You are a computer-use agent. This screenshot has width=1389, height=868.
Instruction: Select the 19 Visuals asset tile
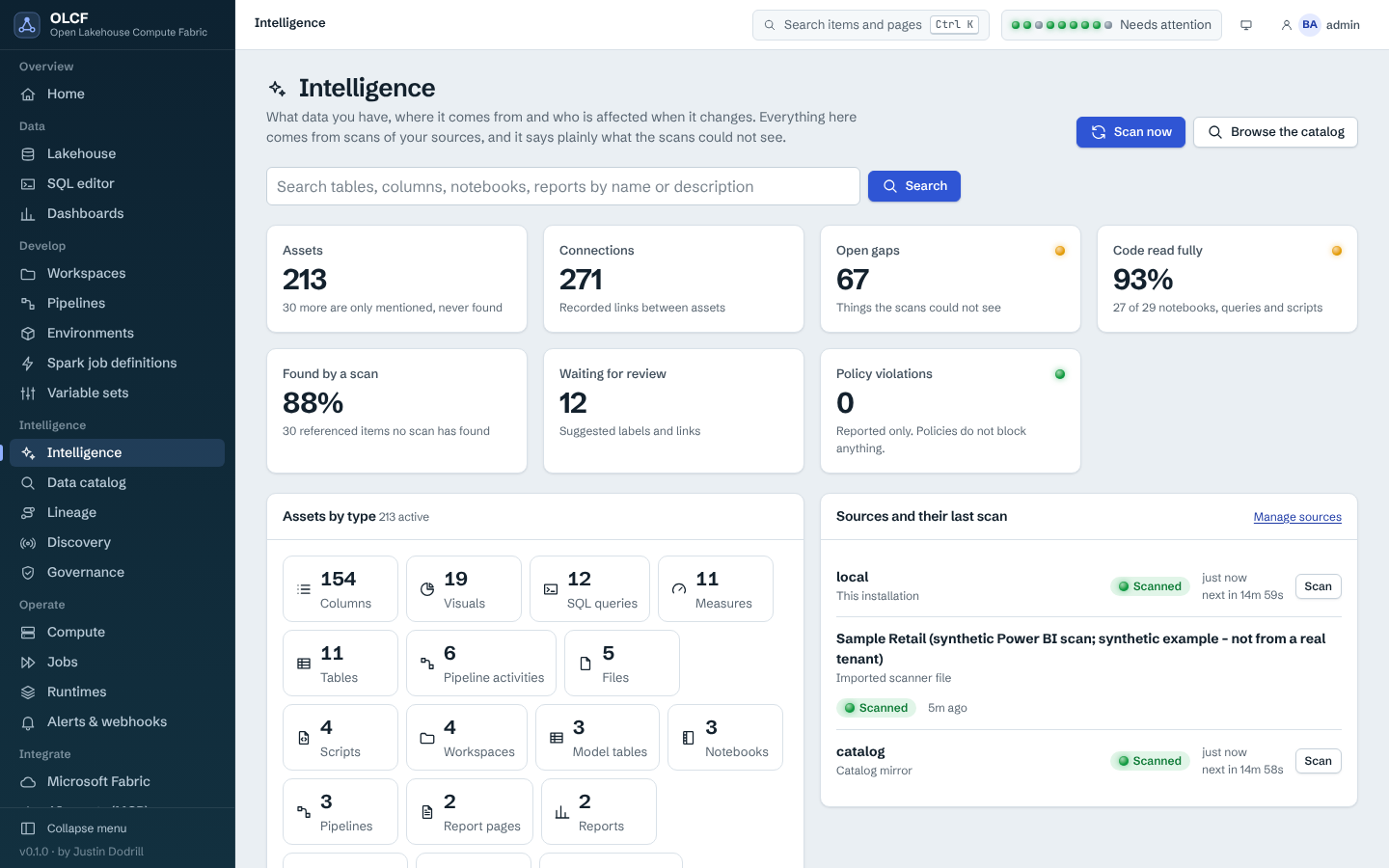pos(464,588)
